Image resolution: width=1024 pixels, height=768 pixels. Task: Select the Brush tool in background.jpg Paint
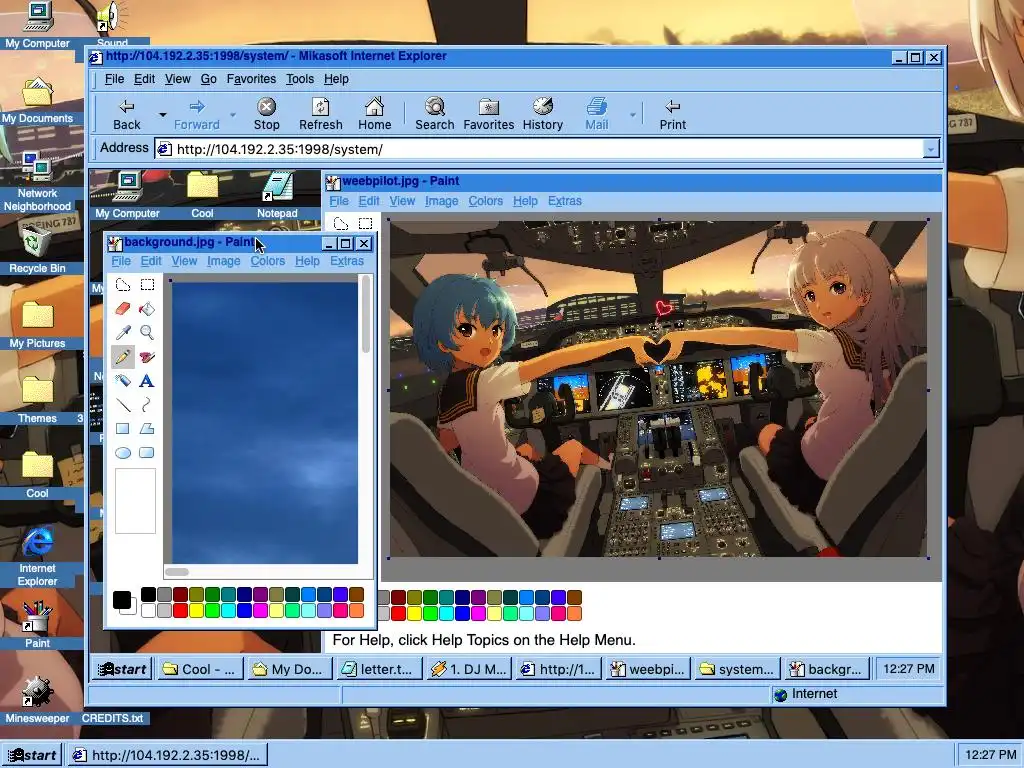click(x=148, y=357)
